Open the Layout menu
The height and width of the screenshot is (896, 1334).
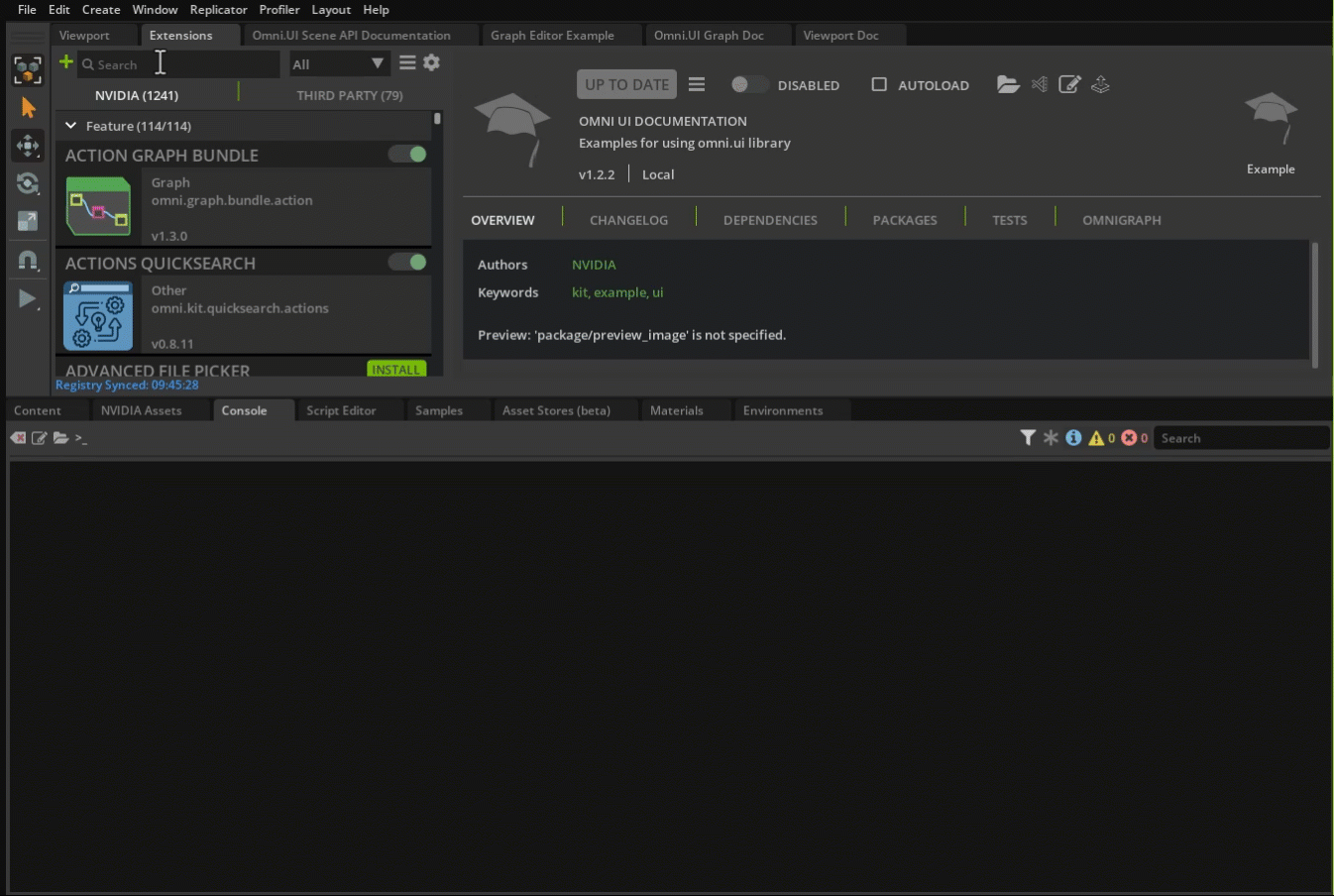[331, 9]
